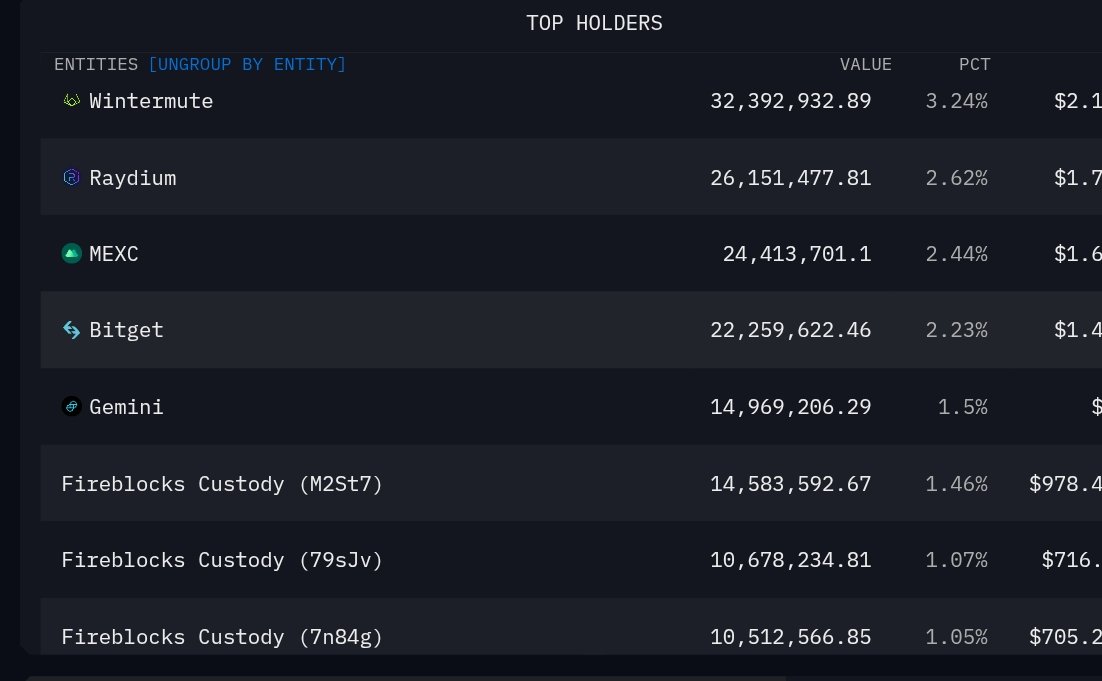1102x681 pixels.
Task: Click the 2.62% percentage cell
Action: (957, 178)
